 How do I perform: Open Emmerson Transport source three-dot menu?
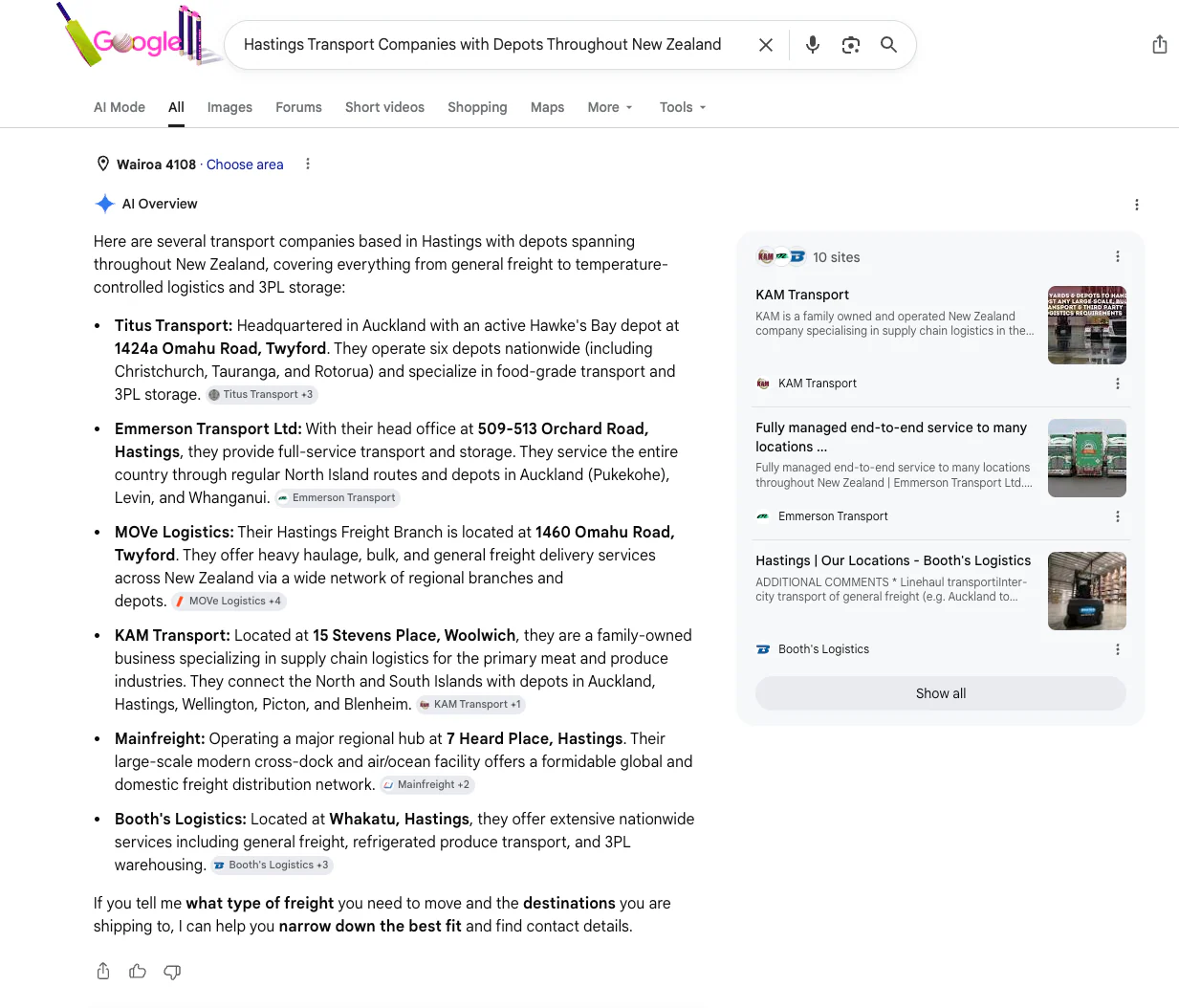click(x=1117, y=516)
